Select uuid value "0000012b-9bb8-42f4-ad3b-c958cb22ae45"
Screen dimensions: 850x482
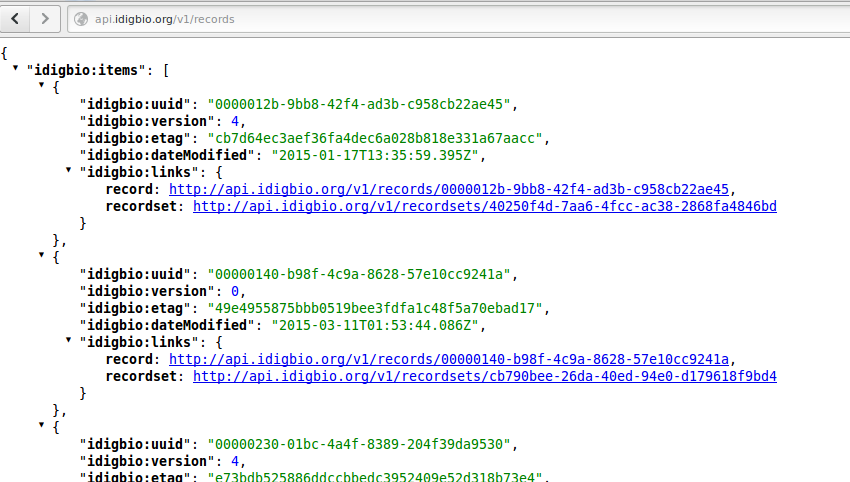[x=359, y=104]
